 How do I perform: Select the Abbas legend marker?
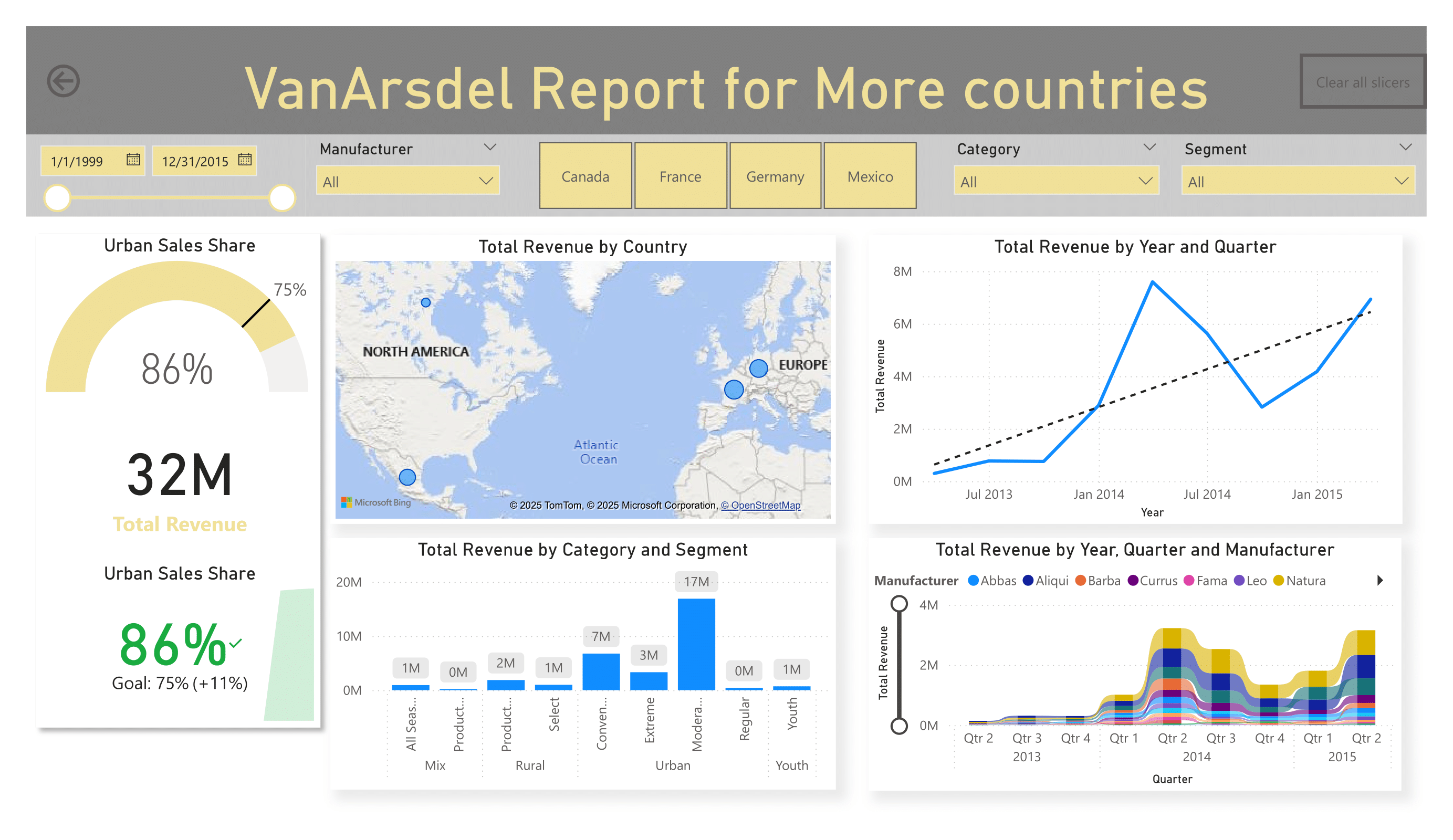pos(973,581)
